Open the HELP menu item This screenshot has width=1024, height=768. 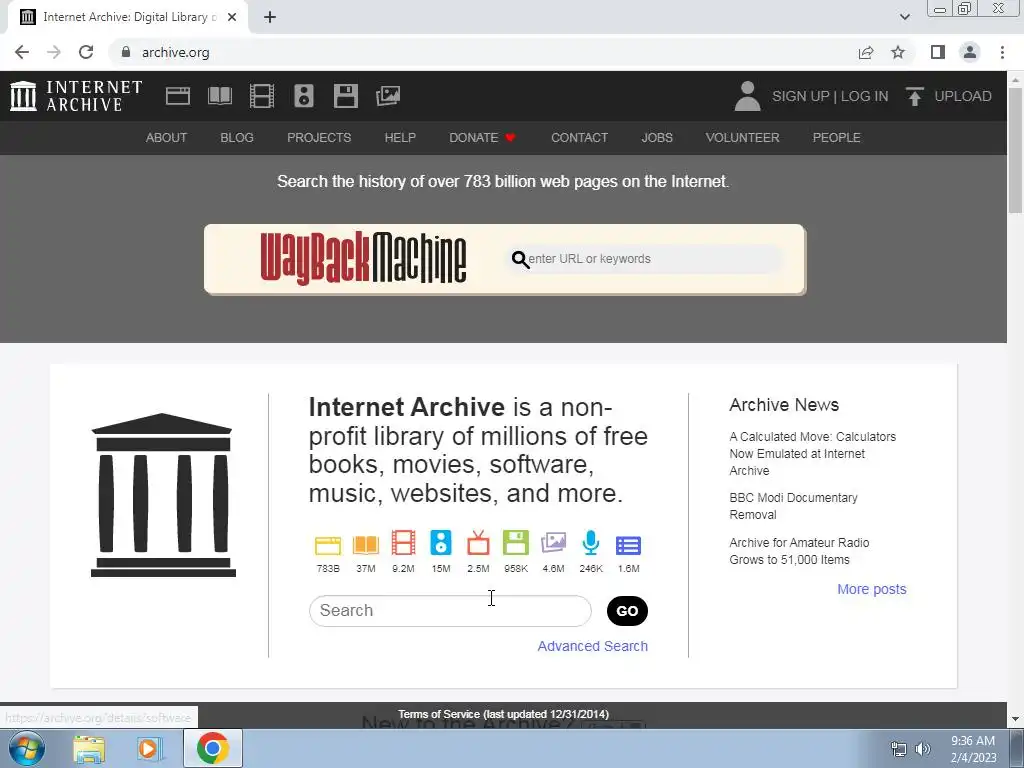[400, 138]
